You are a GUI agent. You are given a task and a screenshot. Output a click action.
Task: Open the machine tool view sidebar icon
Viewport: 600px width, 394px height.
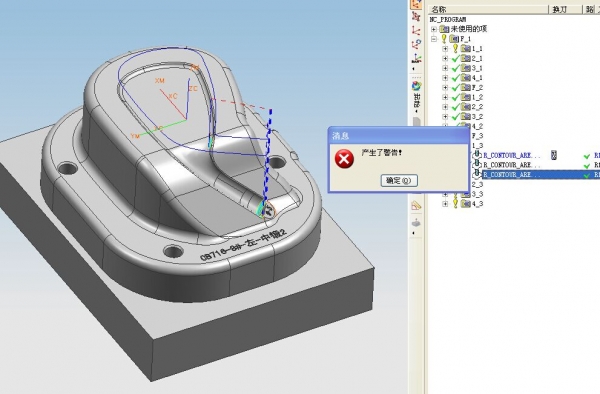coord(416,16)
